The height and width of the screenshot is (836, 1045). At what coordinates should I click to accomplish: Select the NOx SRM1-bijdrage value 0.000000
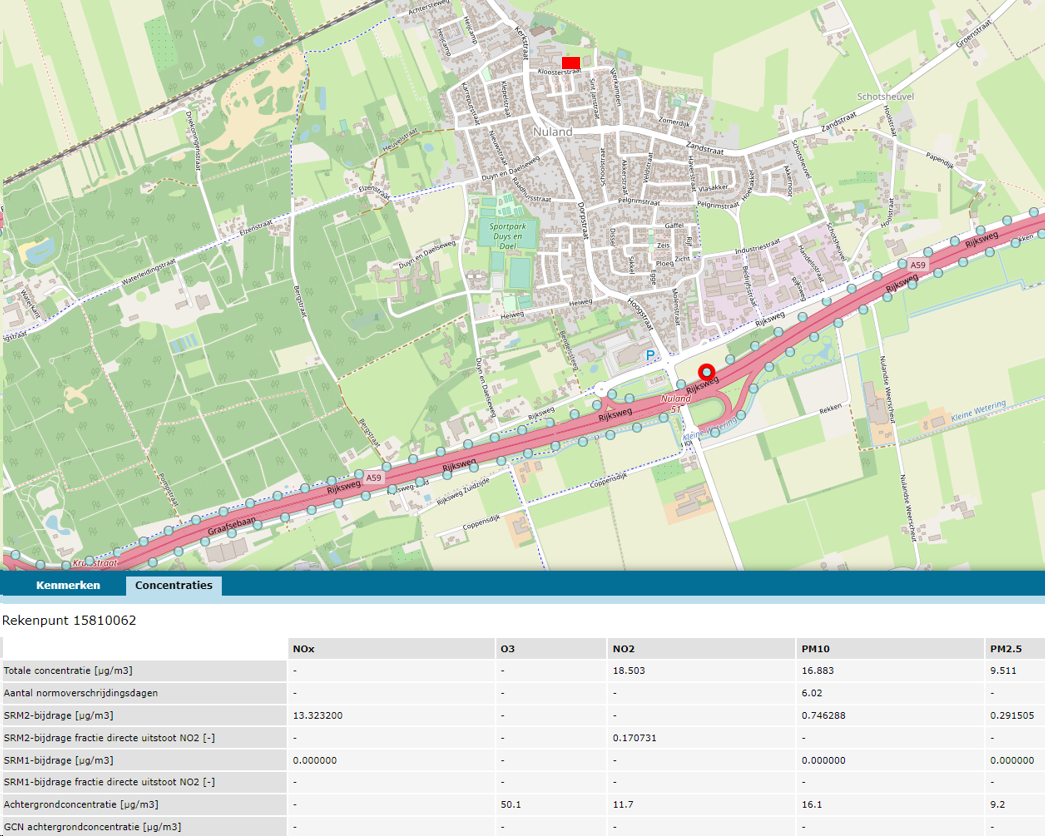315,760
